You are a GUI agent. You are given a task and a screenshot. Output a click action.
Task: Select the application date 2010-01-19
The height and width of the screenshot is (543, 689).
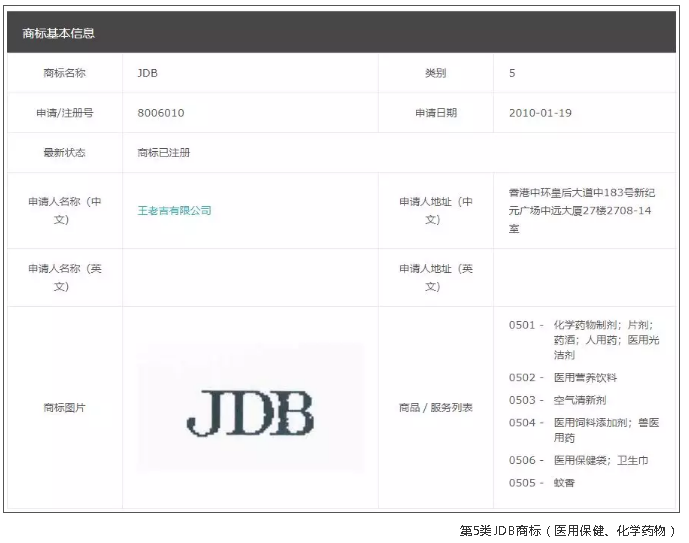540,113
